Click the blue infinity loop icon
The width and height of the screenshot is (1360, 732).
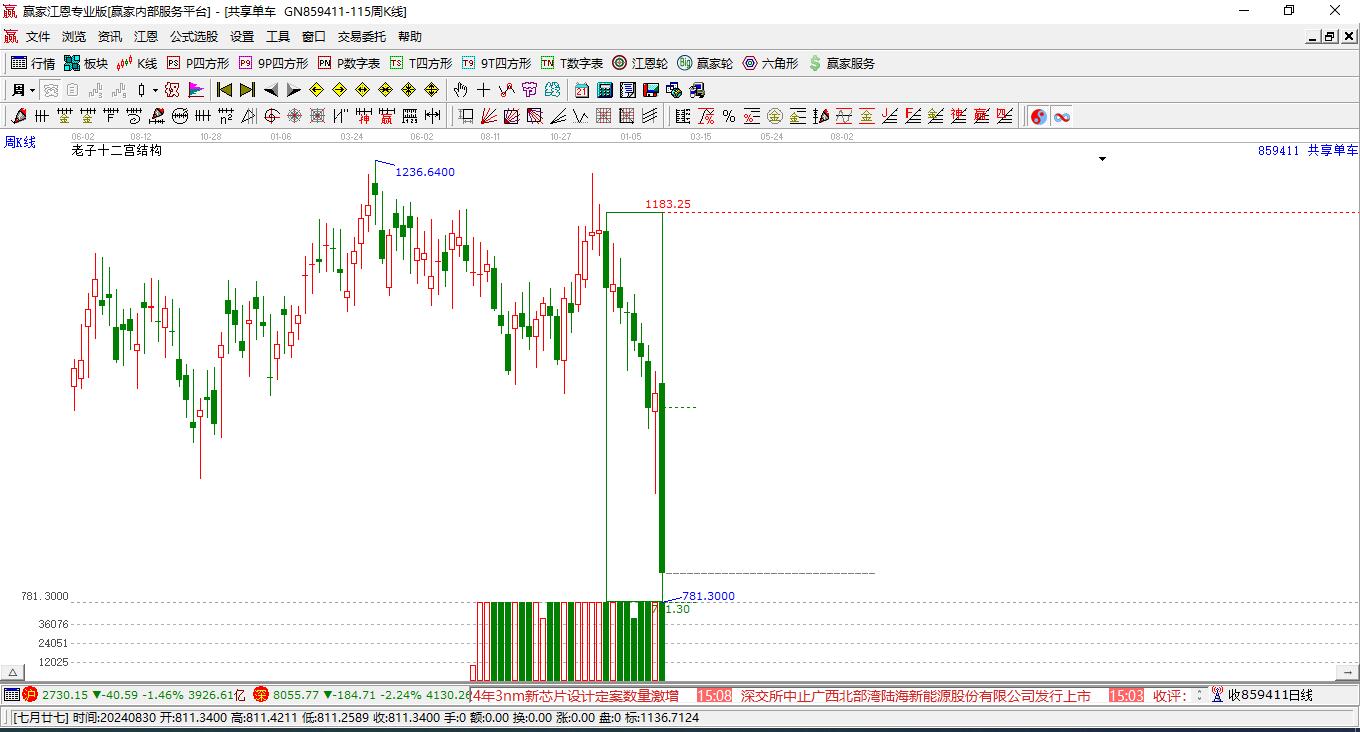[x=1062, y=116]
